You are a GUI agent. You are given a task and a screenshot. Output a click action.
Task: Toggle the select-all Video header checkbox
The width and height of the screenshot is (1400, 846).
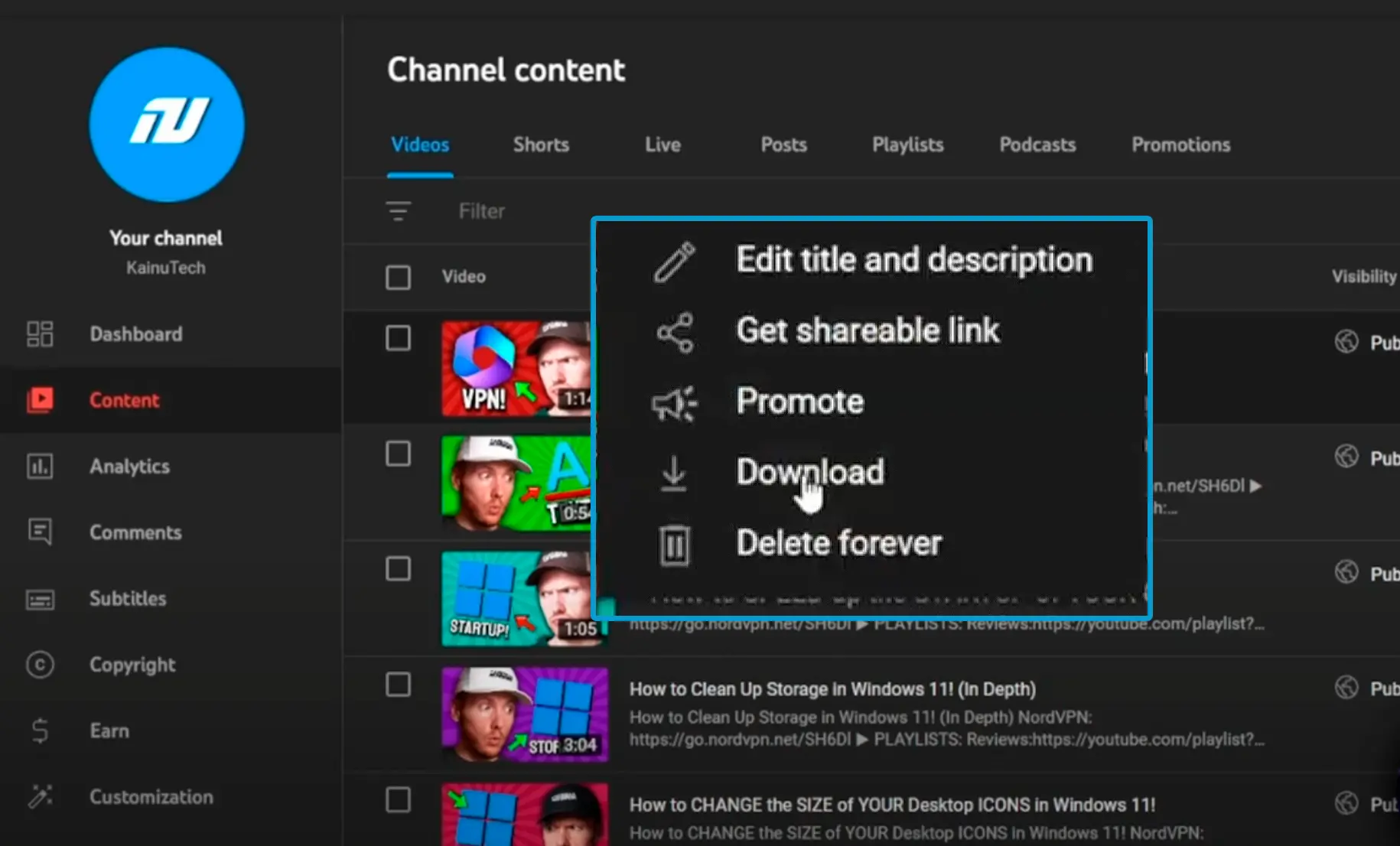[398, 277]
